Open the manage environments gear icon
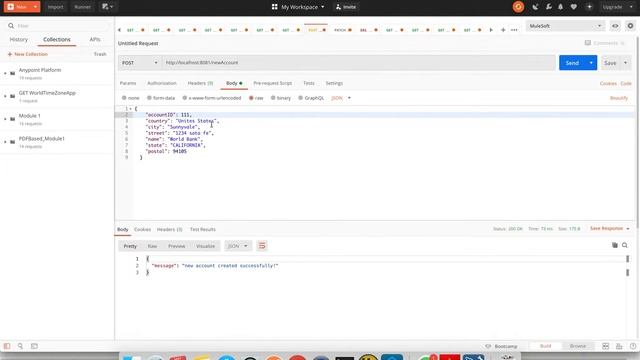 point(630,26)
